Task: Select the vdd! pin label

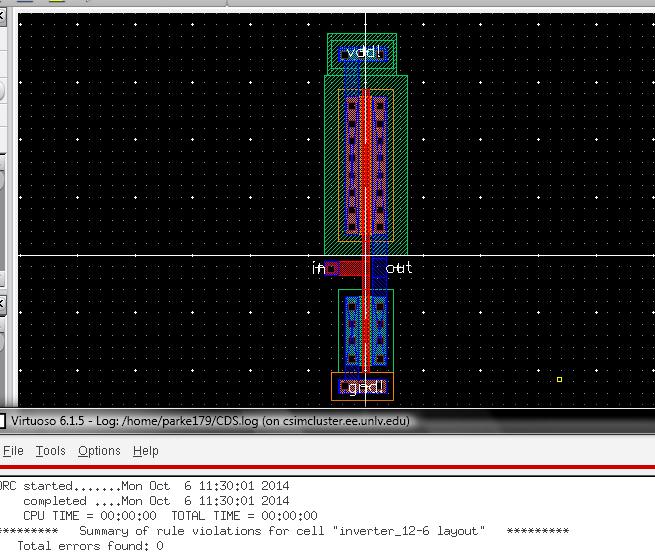Action: tap(362, 53)
